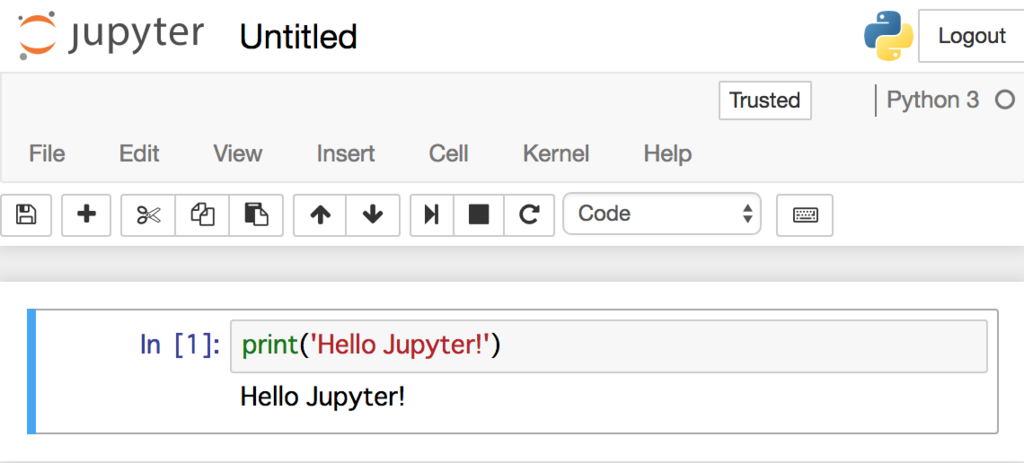Open the Edit menu
1024x463 pixels.
coord(139,153)
